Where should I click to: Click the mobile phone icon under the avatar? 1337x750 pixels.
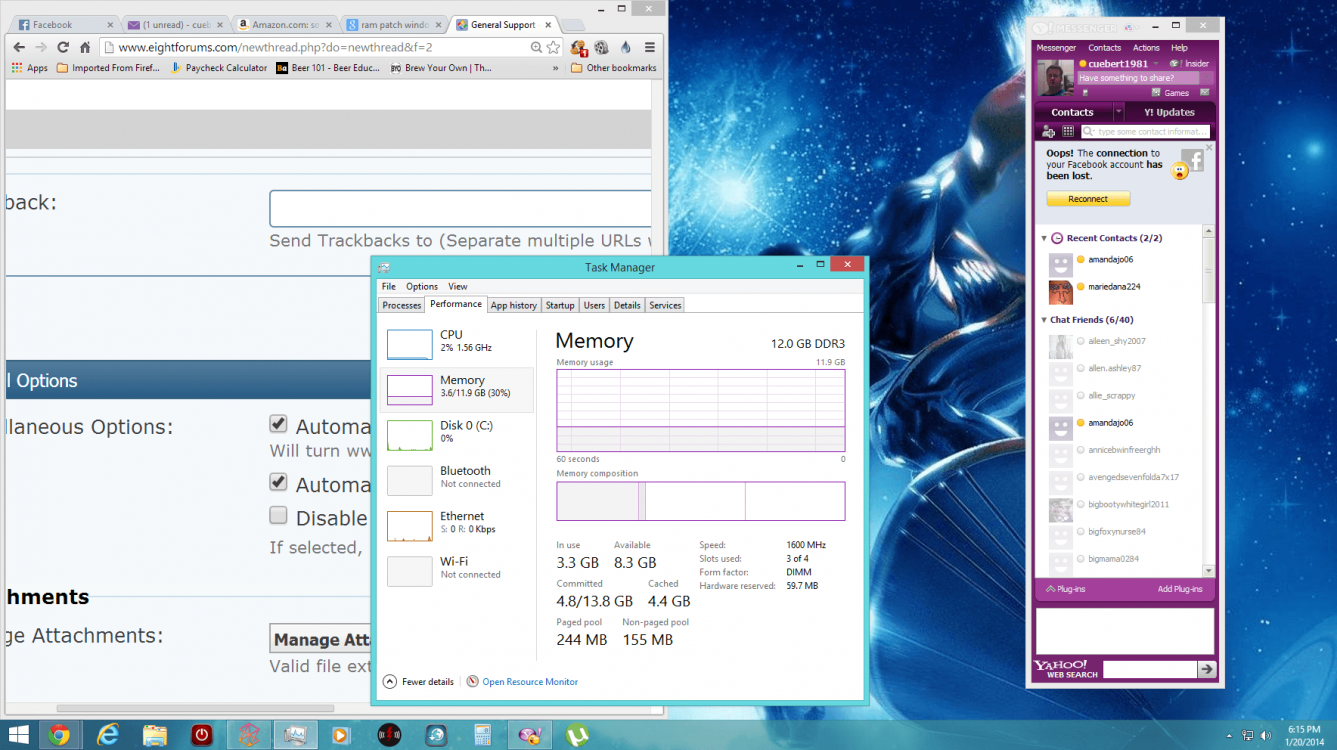(x=1085, y=93)
